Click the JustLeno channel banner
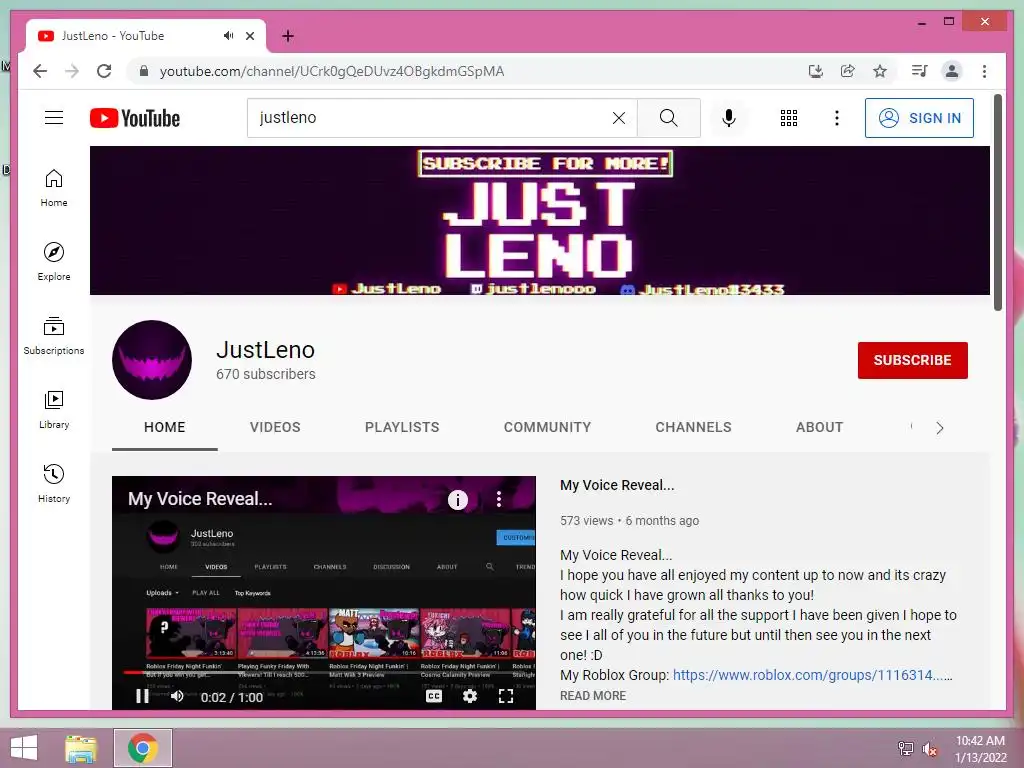Viewport: 1024px width, 768px height. 539,220
